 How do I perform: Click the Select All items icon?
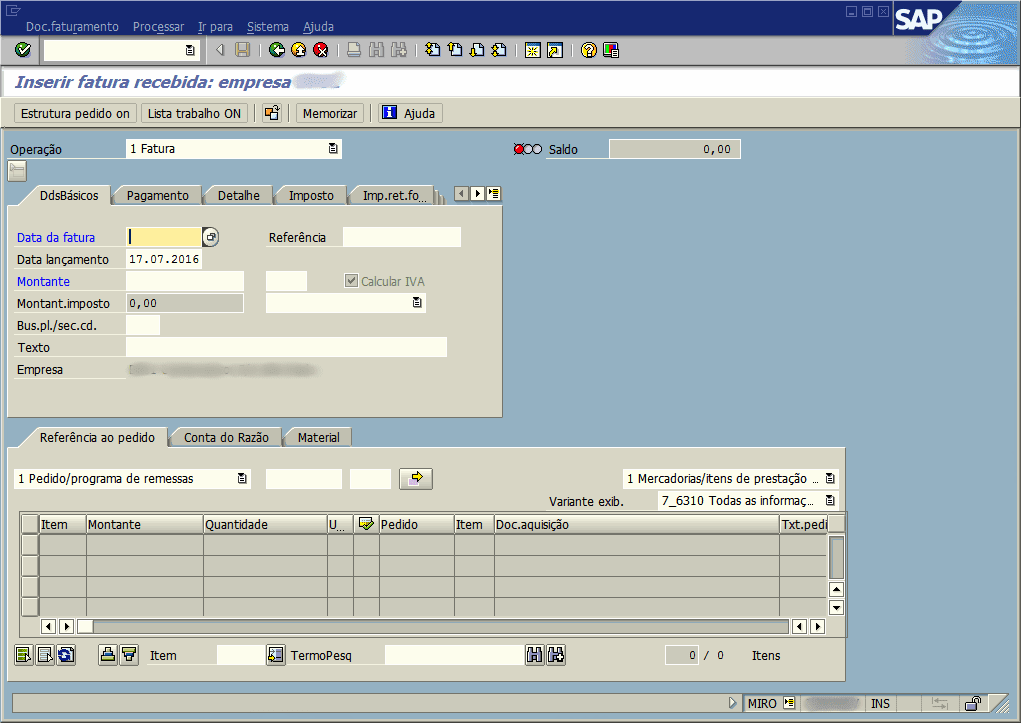pyautogui.click(x=23, y=655)
